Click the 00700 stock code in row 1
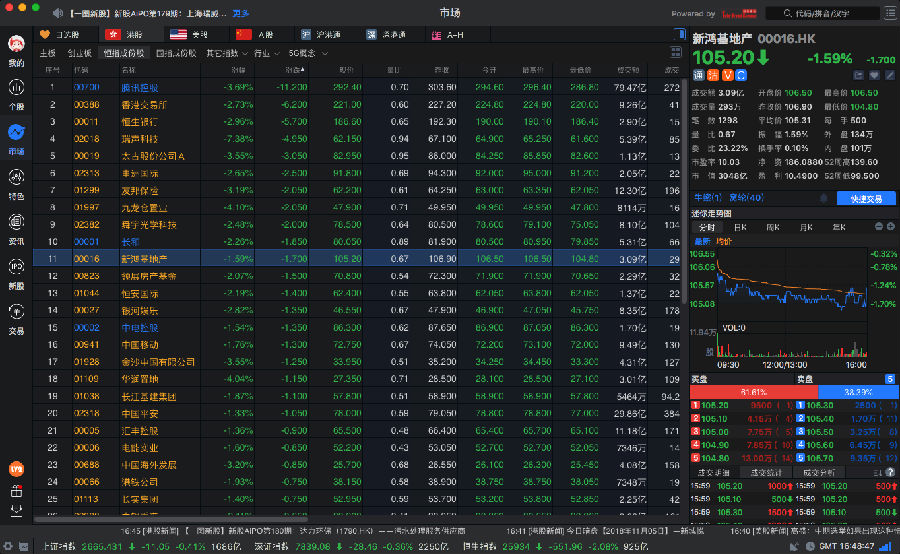 coord(87,87)
